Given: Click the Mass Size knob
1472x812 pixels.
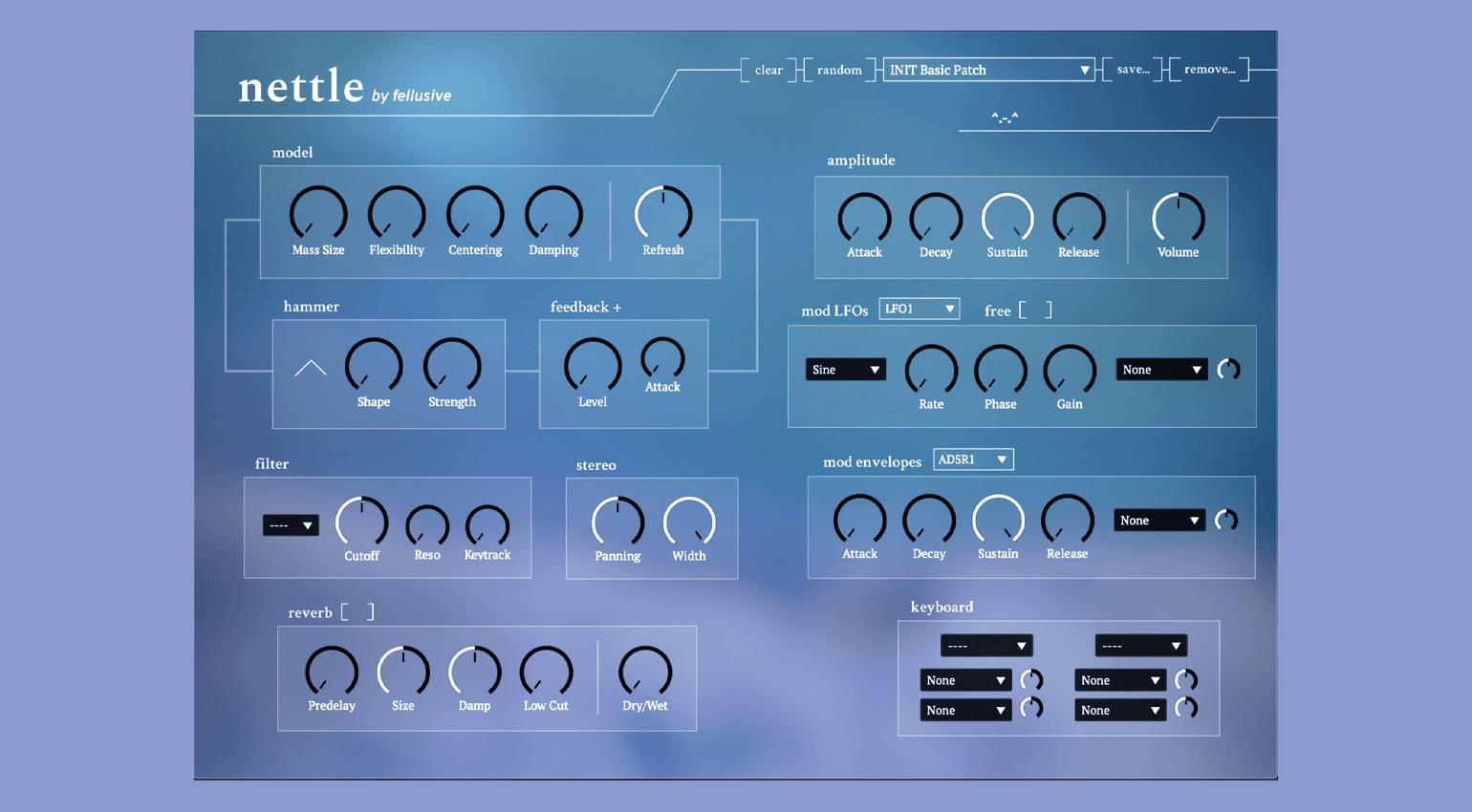Looking at the screenshot, I should pyautogui.click(x=318, y=213).
